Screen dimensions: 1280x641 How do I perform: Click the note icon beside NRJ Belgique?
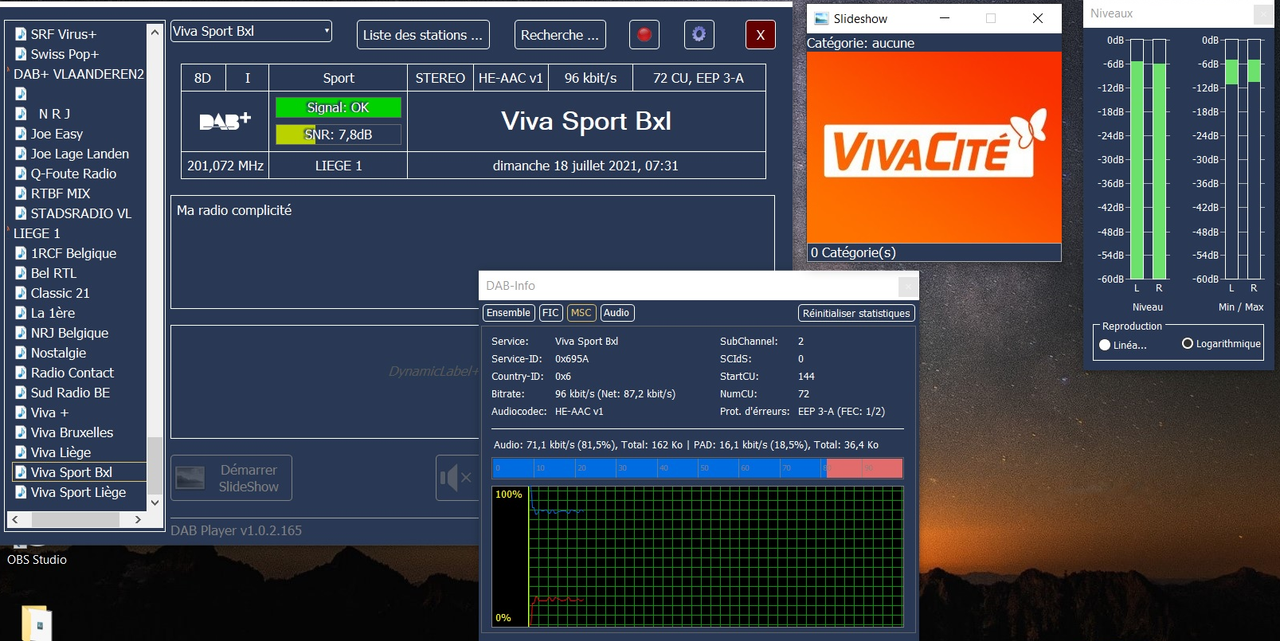pos(20,333)
